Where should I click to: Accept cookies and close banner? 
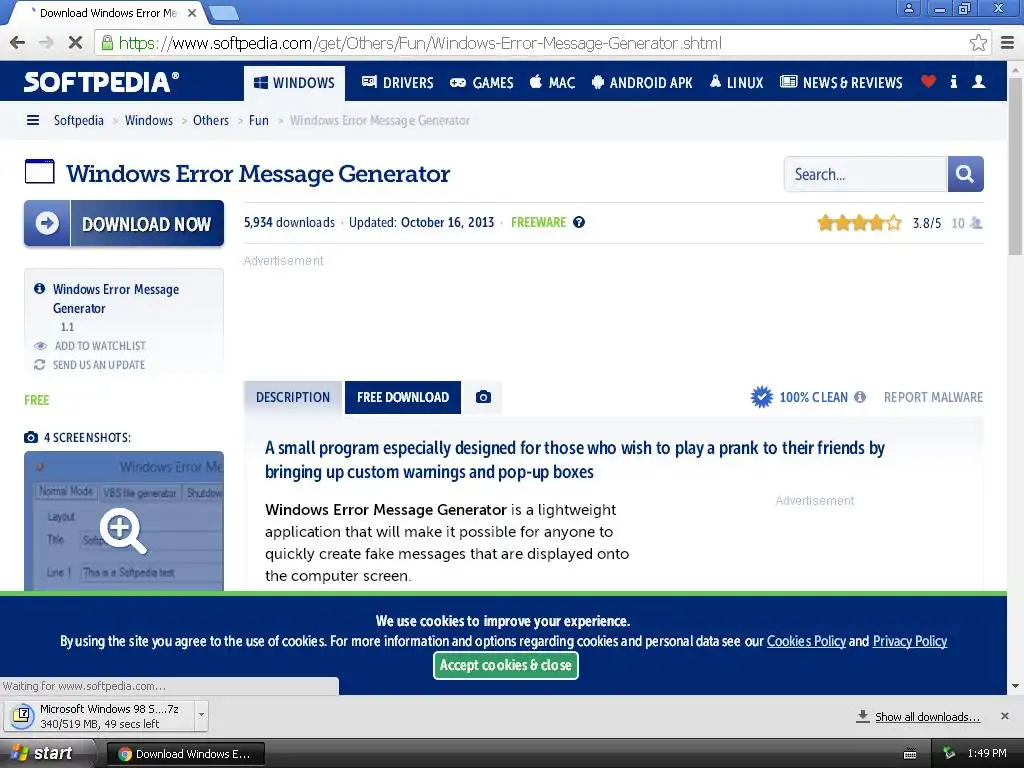tap(505, 665)
